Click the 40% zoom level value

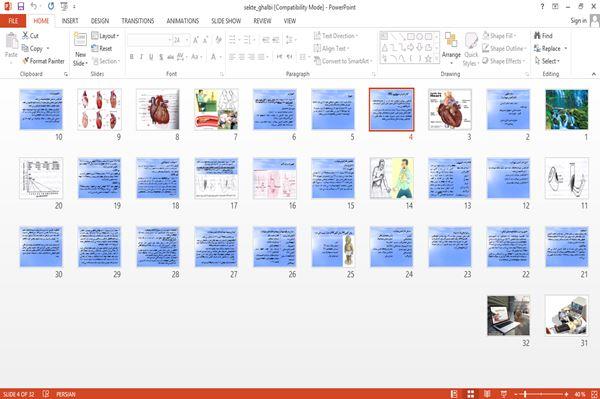tap(579, 394)
